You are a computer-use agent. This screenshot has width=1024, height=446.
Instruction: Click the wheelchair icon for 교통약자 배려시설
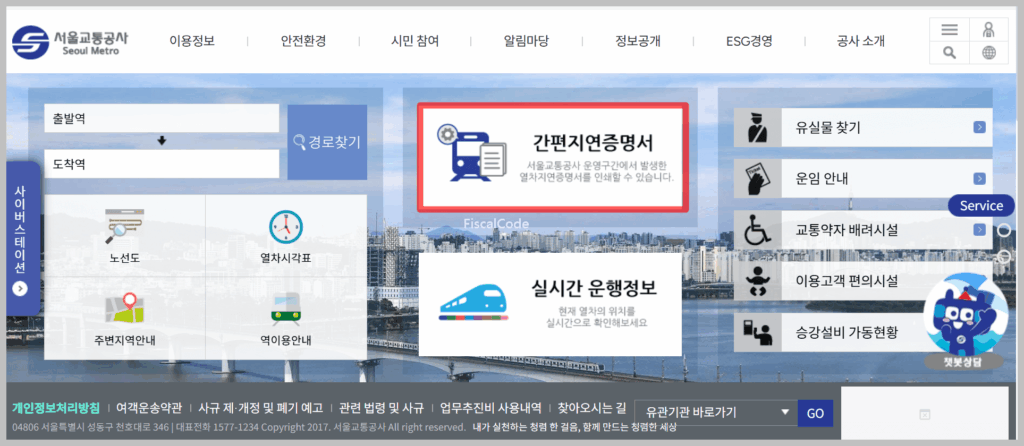click(758, 230)
